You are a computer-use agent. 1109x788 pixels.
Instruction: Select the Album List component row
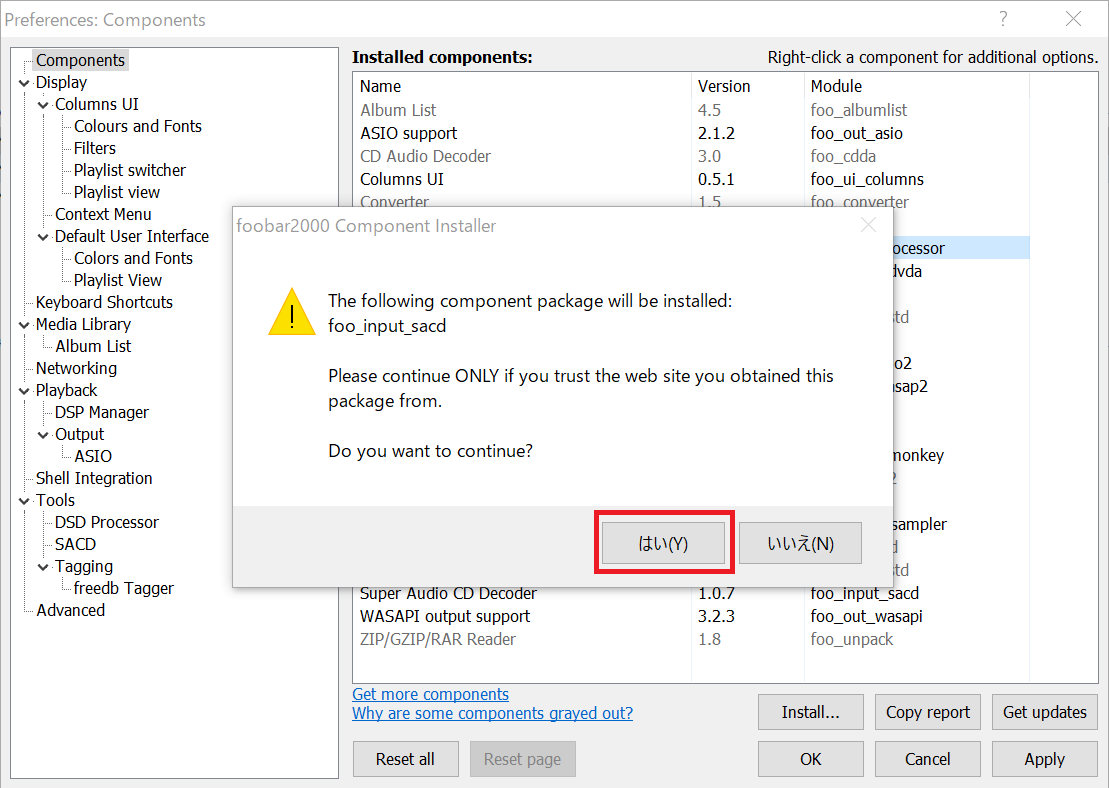coord(691,110)
